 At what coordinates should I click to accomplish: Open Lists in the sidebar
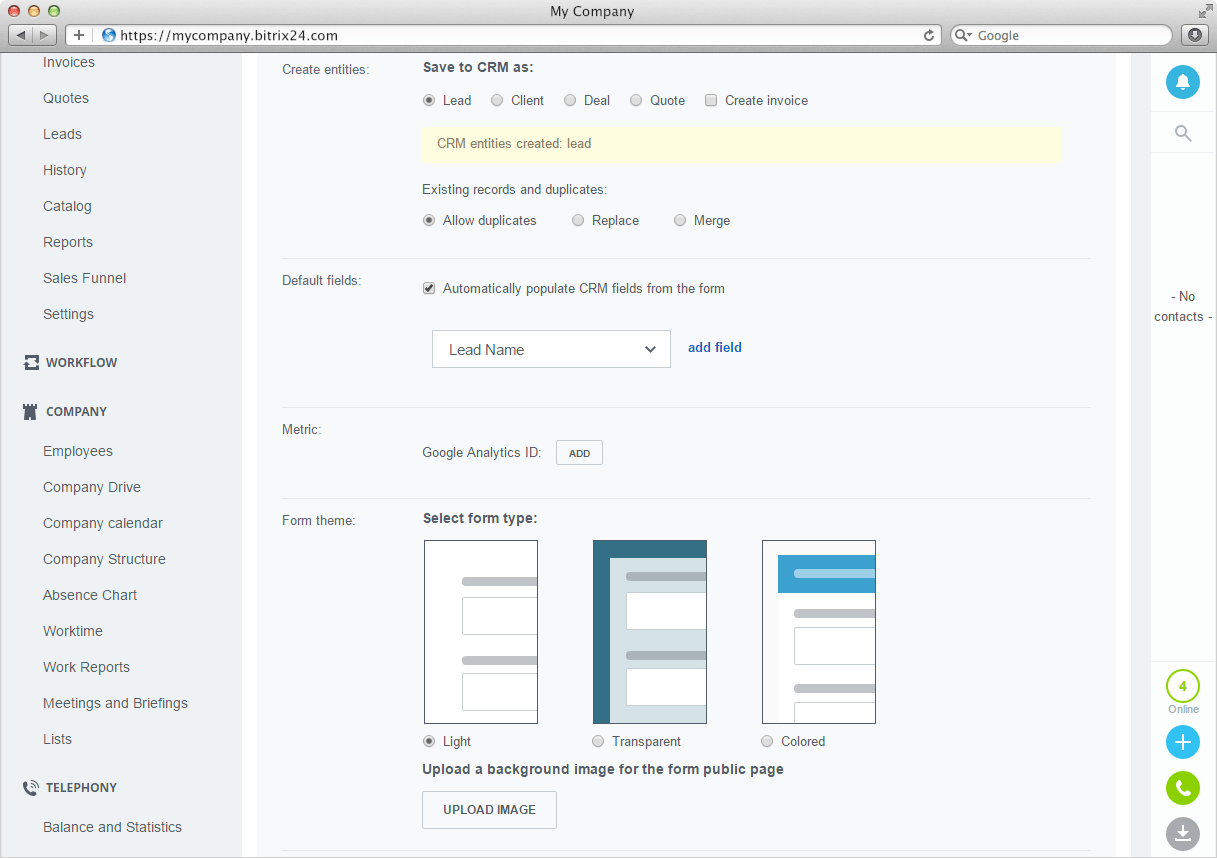tap(57, 739)
